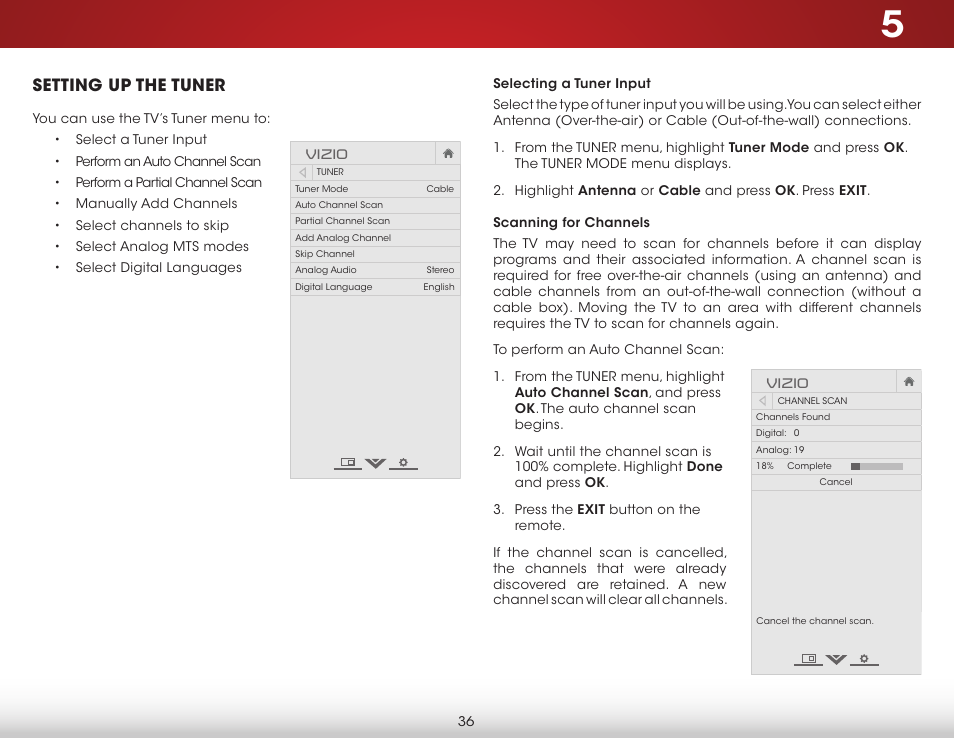This screenshot has width=954, height=738.
Task: Click the 18% Complete progress bar
Action: coord(877,466)
